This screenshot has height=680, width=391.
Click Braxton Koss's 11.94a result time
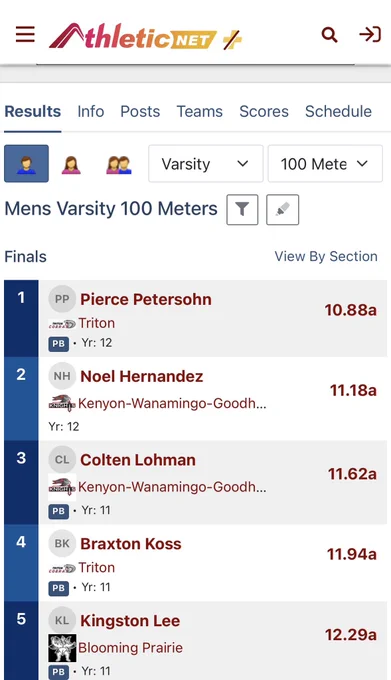pyautogui.click(x=352, y=554)
